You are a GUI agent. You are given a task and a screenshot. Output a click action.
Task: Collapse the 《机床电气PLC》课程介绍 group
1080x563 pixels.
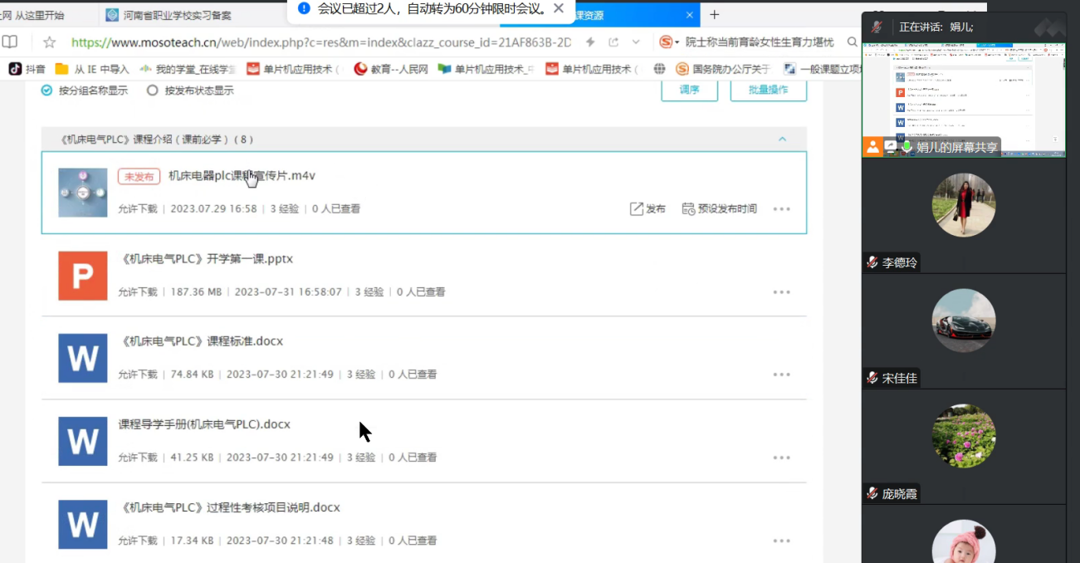click(x=782, y=139)
